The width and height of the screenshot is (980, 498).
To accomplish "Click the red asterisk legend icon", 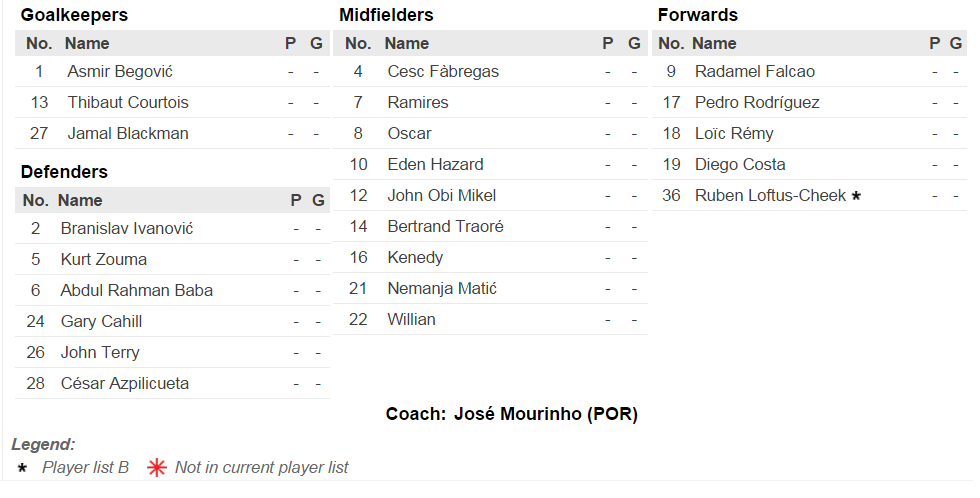I will (x=156, y=467).
